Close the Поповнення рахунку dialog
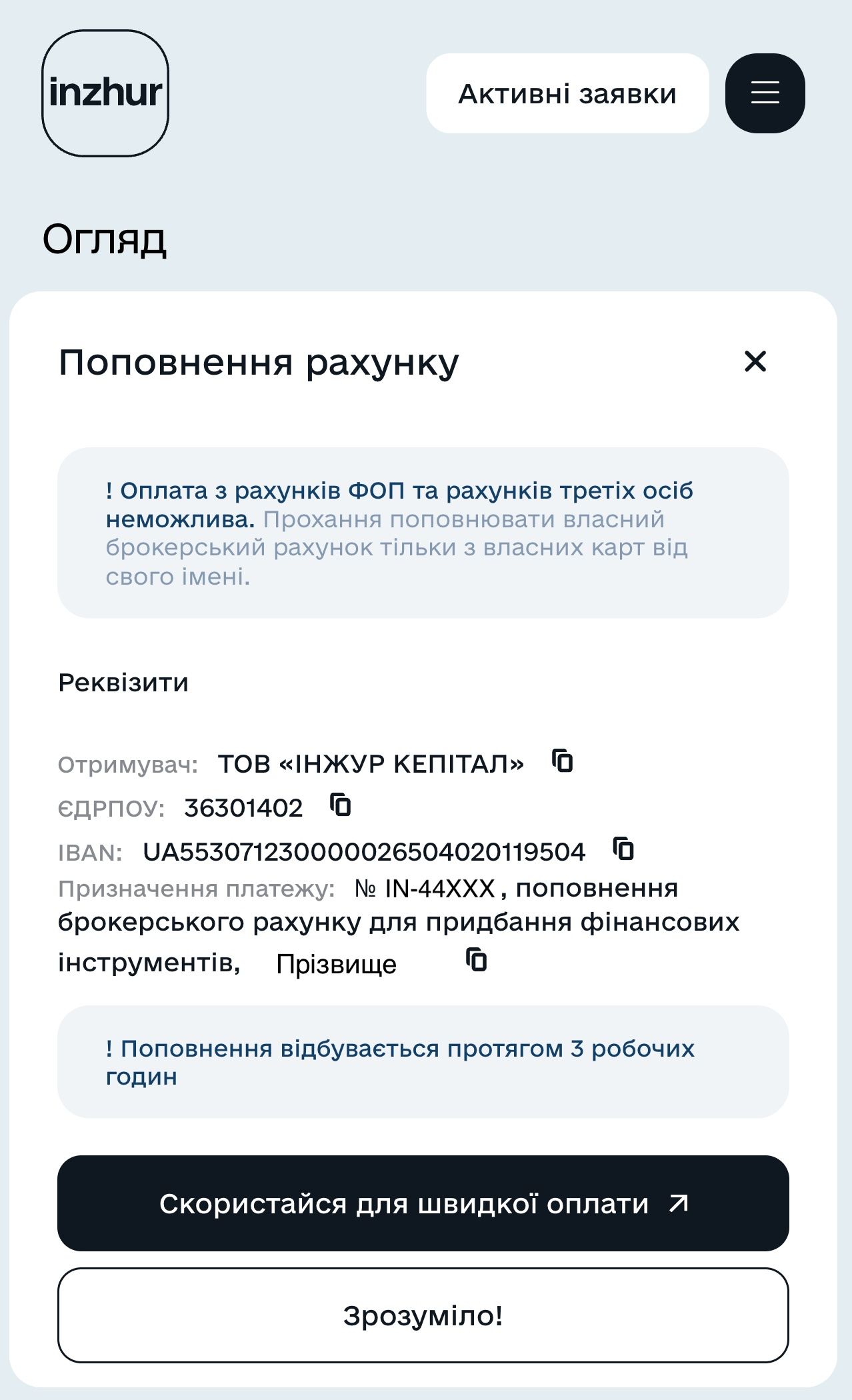This screenshot has width=852, height=1400. coord(755,362)
